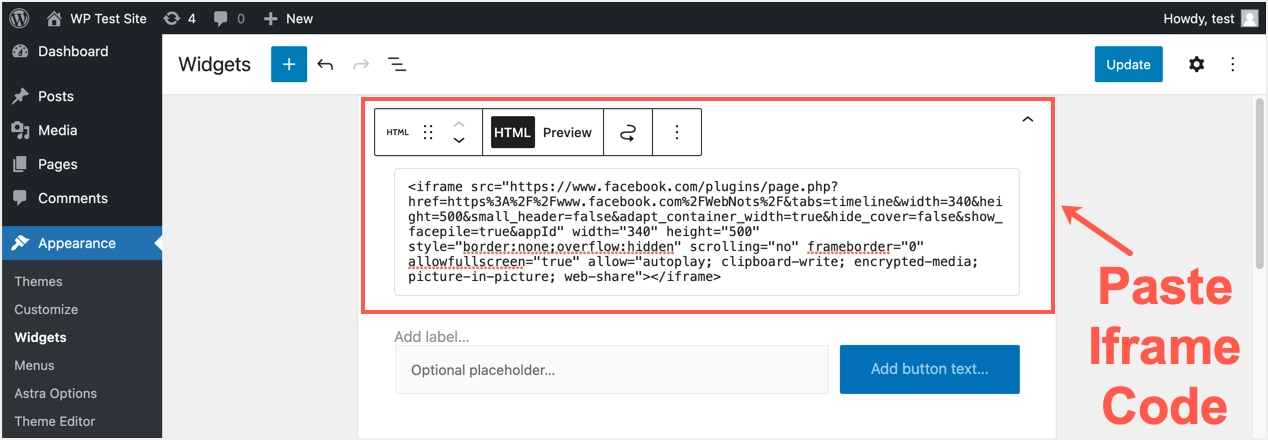Viewport: 1268px width, 440px height.
Task: Open the settings gear icon
Action: pyautogui.click(x=1196, y=64)
